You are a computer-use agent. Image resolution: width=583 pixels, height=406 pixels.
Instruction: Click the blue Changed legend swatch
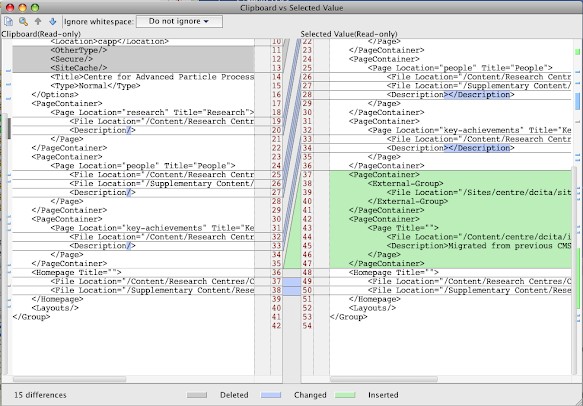(271, 395)
